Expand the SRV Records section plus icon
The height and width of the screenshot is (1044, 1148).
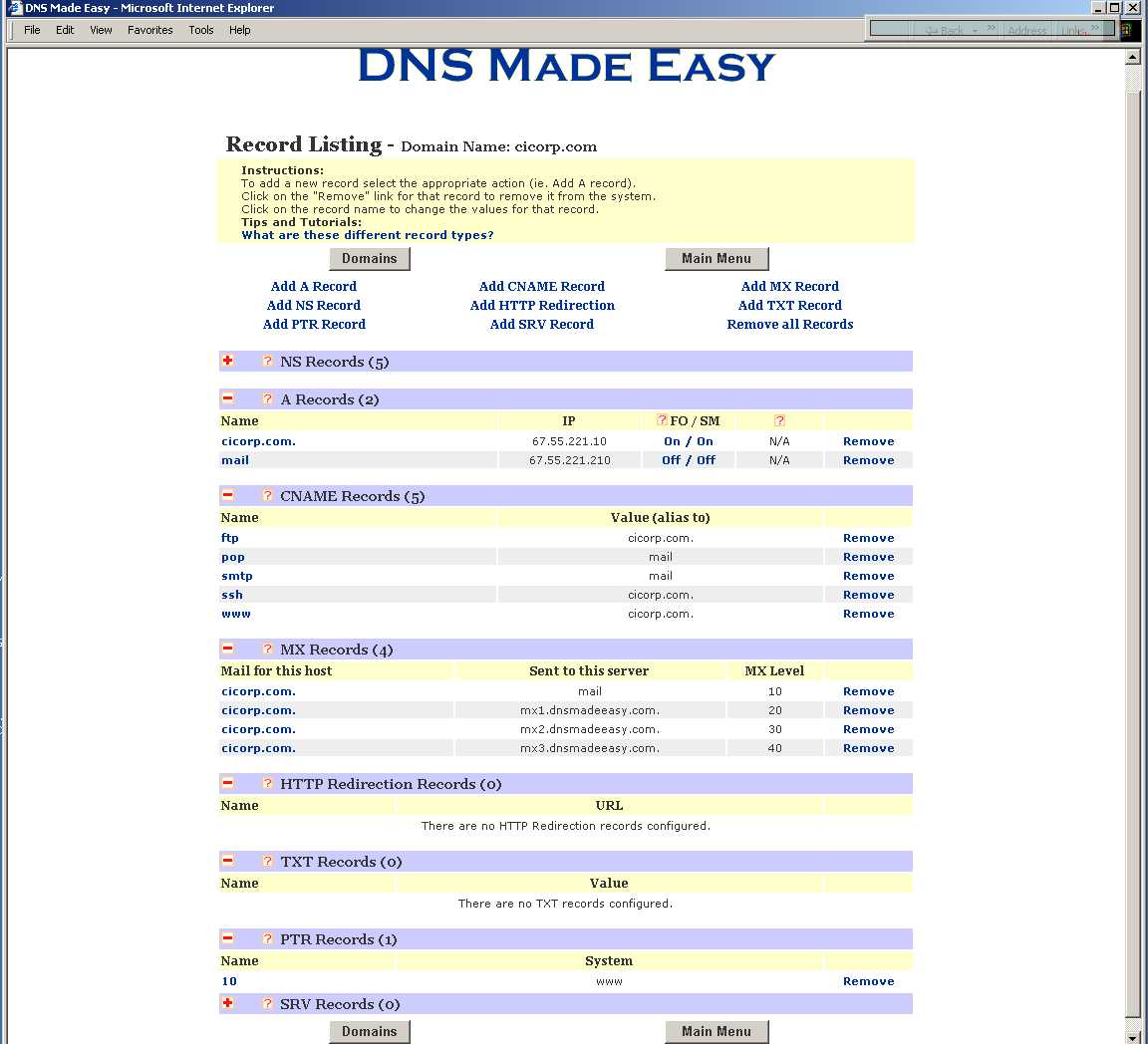(x=227, y=1003)
